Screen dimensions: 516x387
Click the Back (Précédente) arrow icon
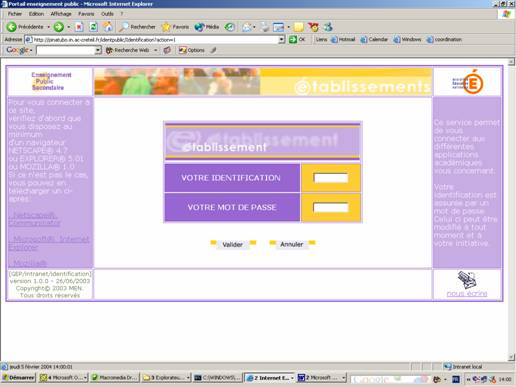pos(11,27)
